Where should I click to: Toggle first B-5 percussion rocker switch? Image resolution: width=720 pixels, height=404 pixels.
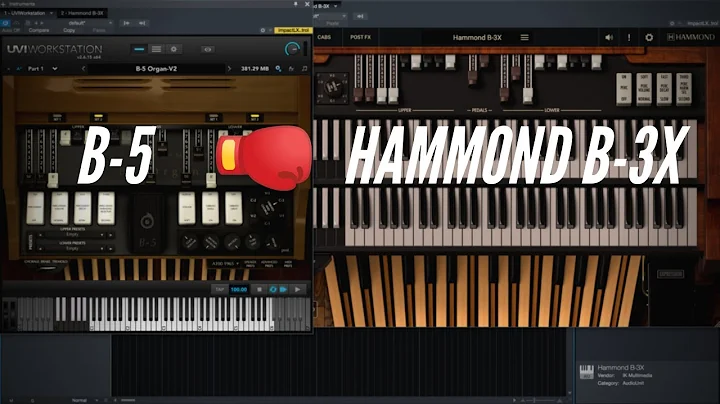[35, 208]
